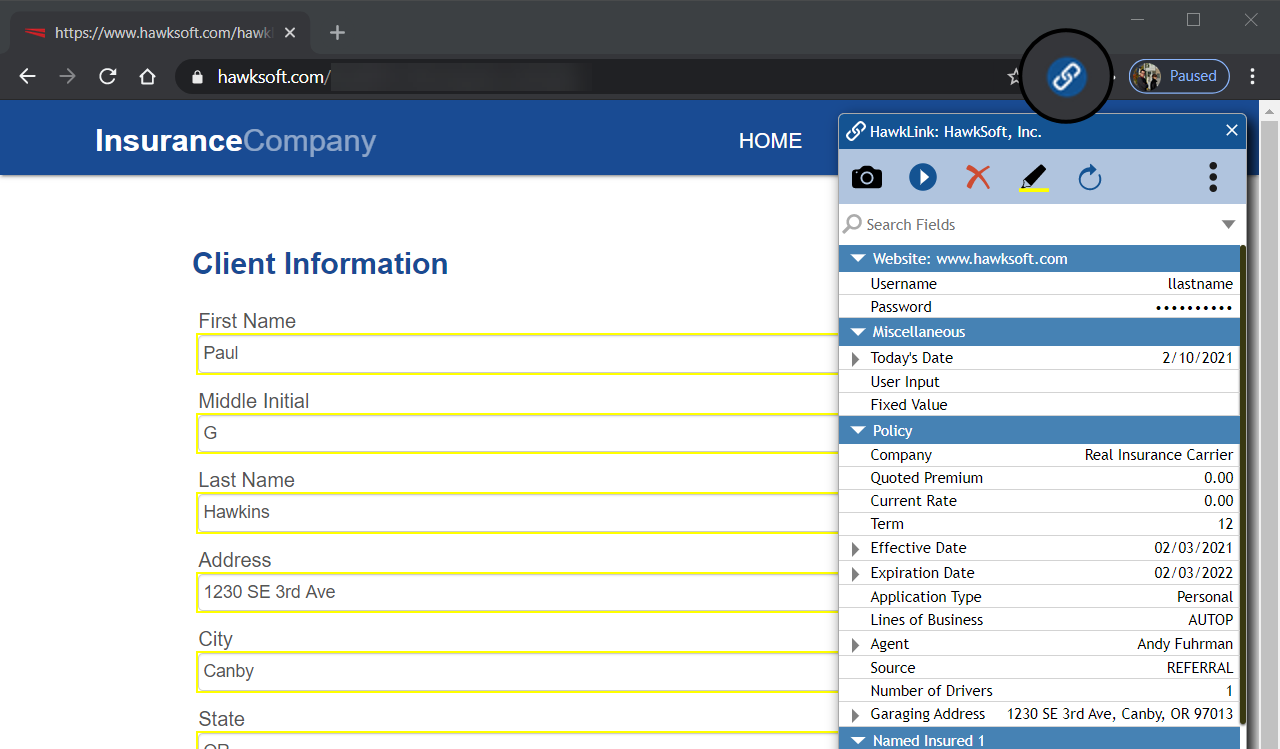Click the HawkLink extension icon in browser toolbar

1066,76
